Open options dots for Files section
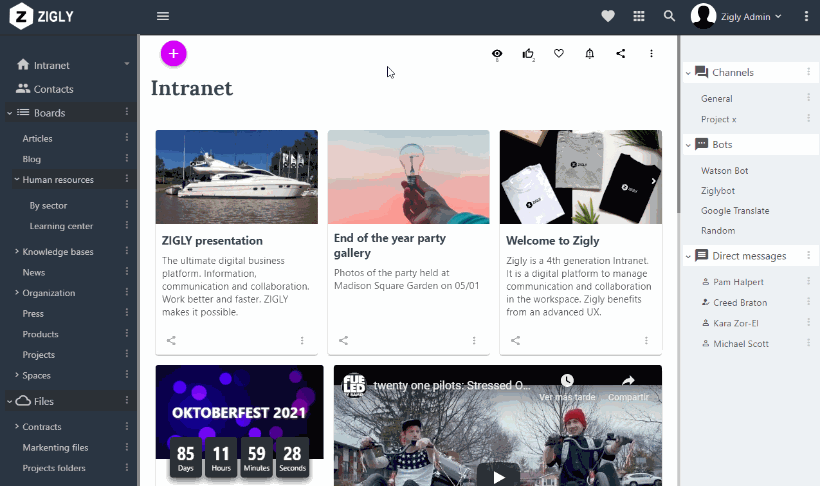 (x=127, y=400)
